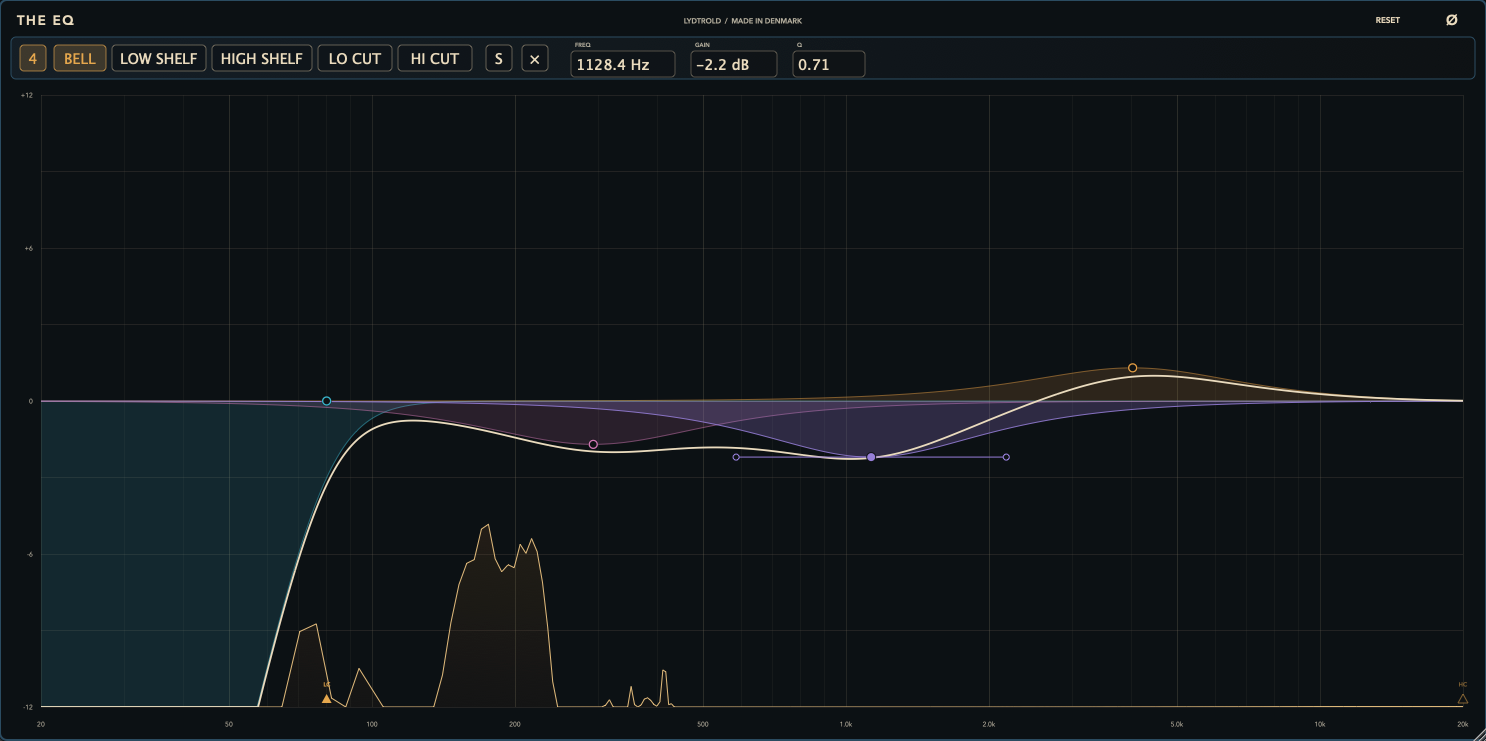Click the Q field showing 0.71
Image resolution: width=1486 pixels, height=741 pixels.
(x=829, y=65)
